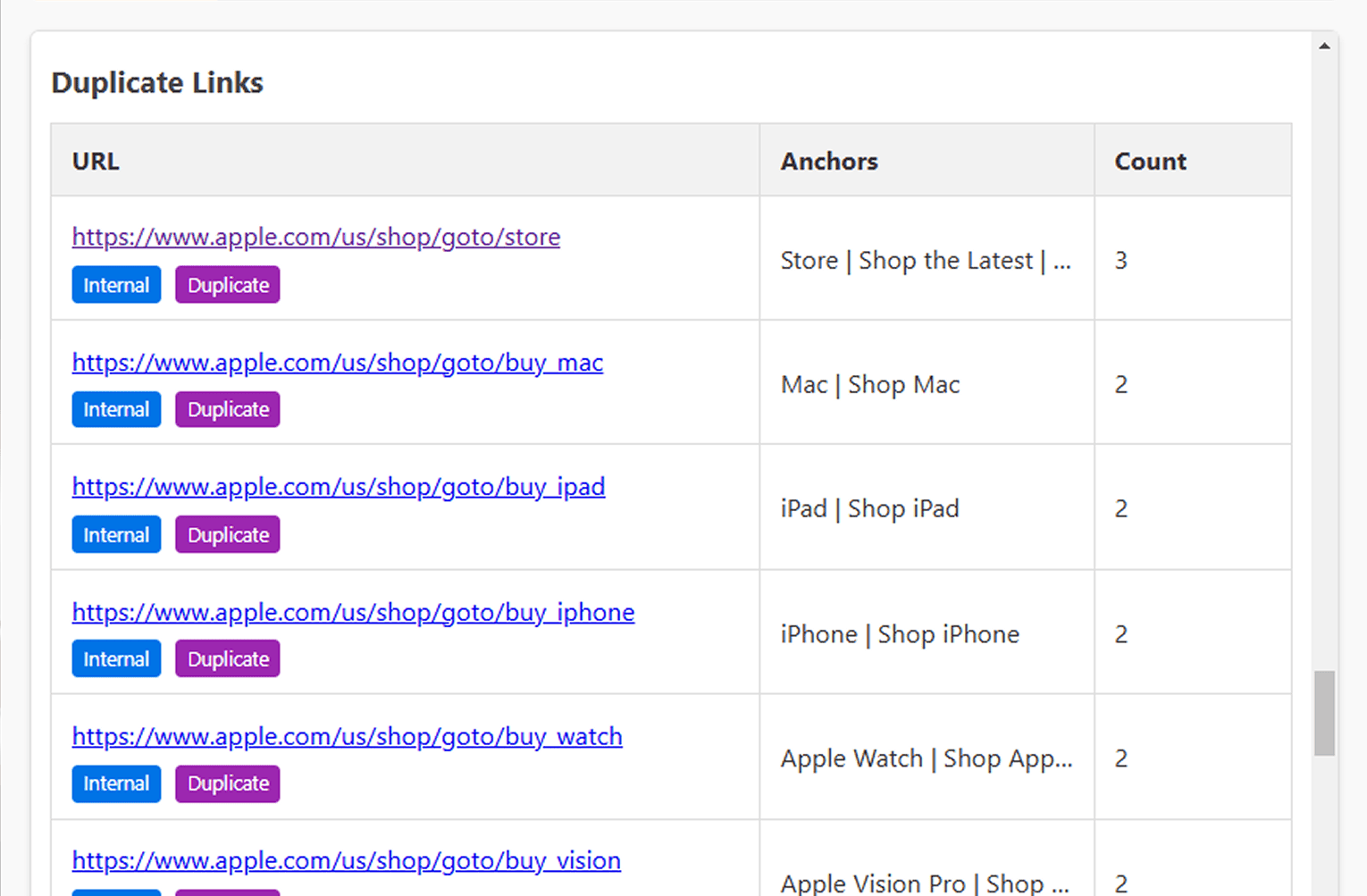This screenshot has height=896, width=1367.
Task: Click the truncated Apple Watch anchor text
Action: point(927,758)
